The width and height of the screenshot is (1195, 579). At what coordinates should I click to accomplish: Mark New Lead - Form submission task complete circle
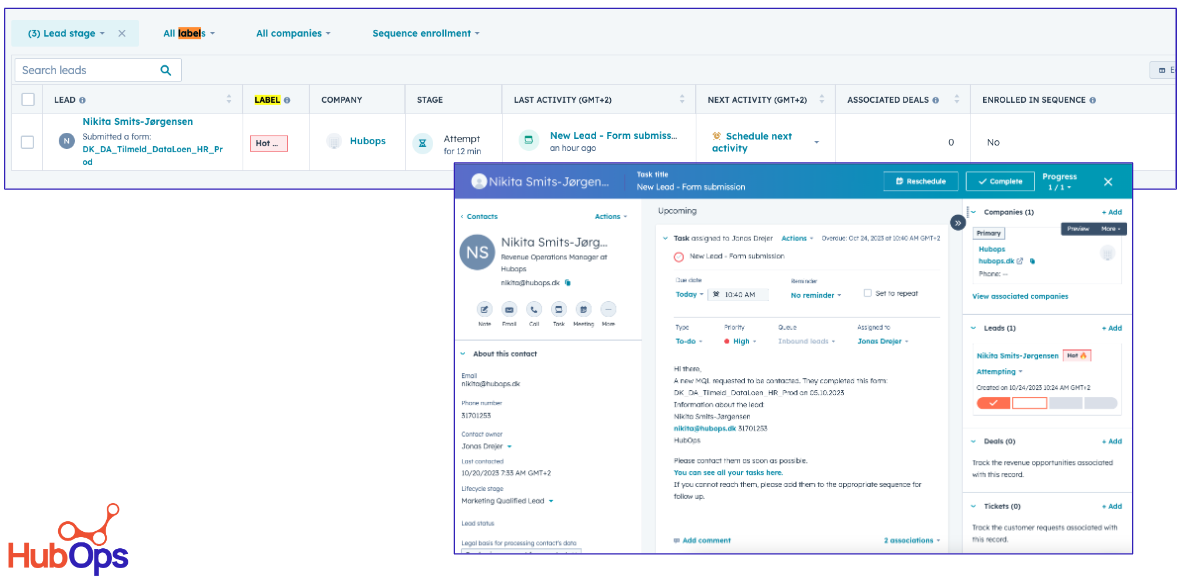point(678,257)
